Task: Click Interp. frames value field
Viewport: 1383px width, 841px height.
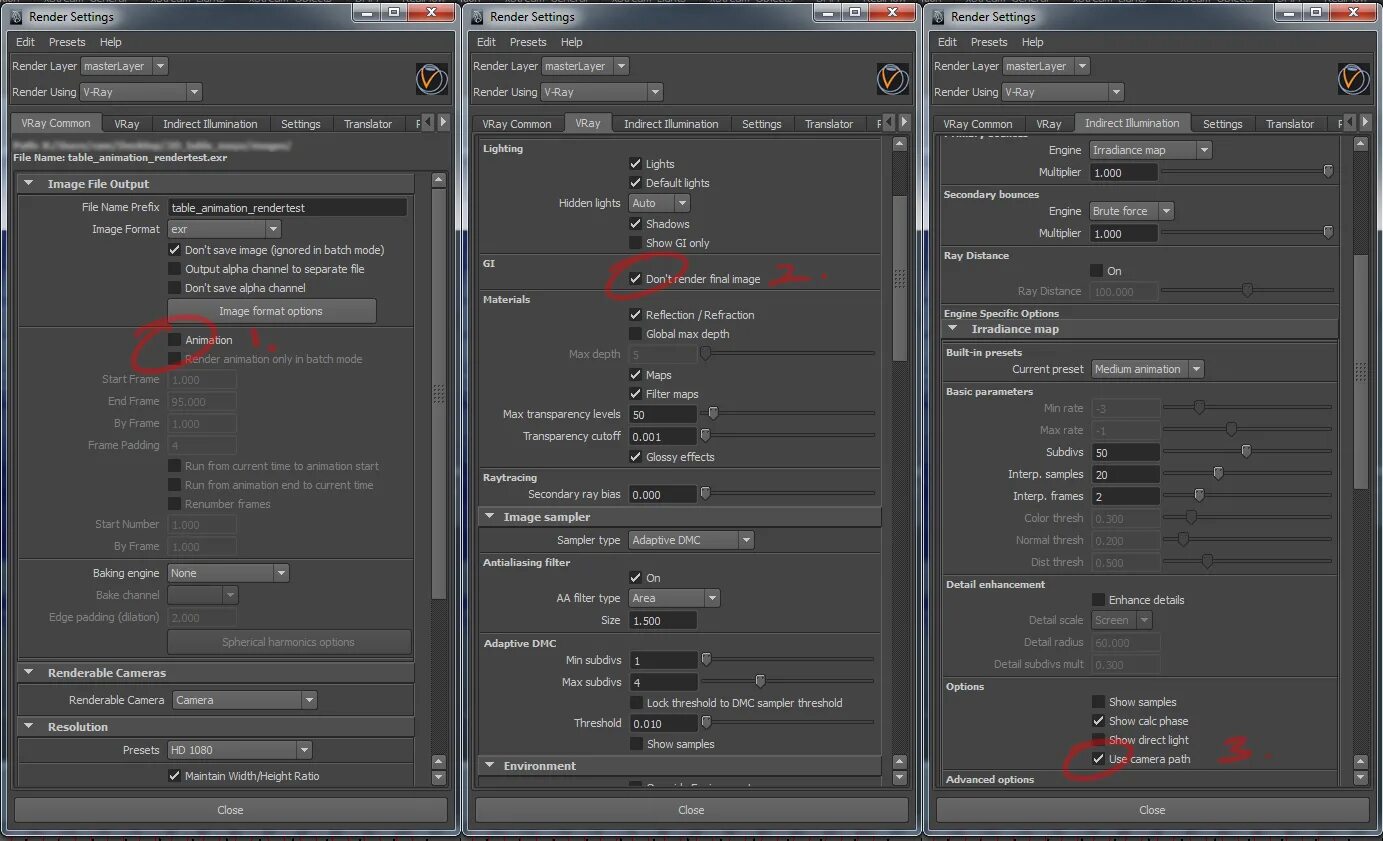Action: pos(1125,496)
